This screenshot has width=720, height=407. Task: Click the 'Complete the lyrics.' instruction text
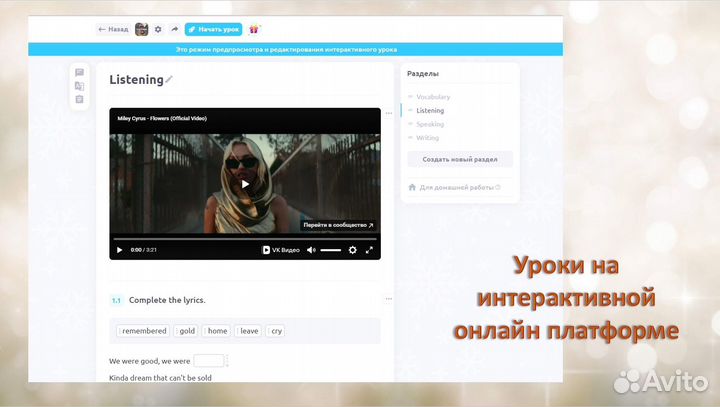pyautogui.click(x=167, y=300)
